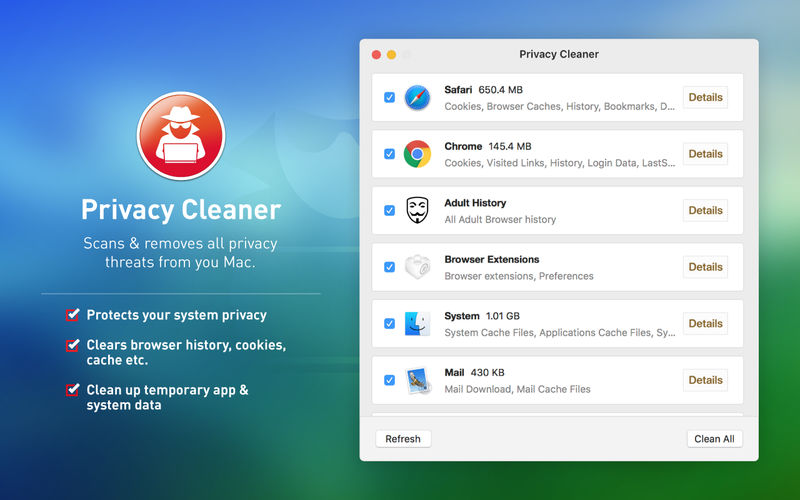
Task: Uncheck the Safari checkbox
Action: tap(389, 97)
